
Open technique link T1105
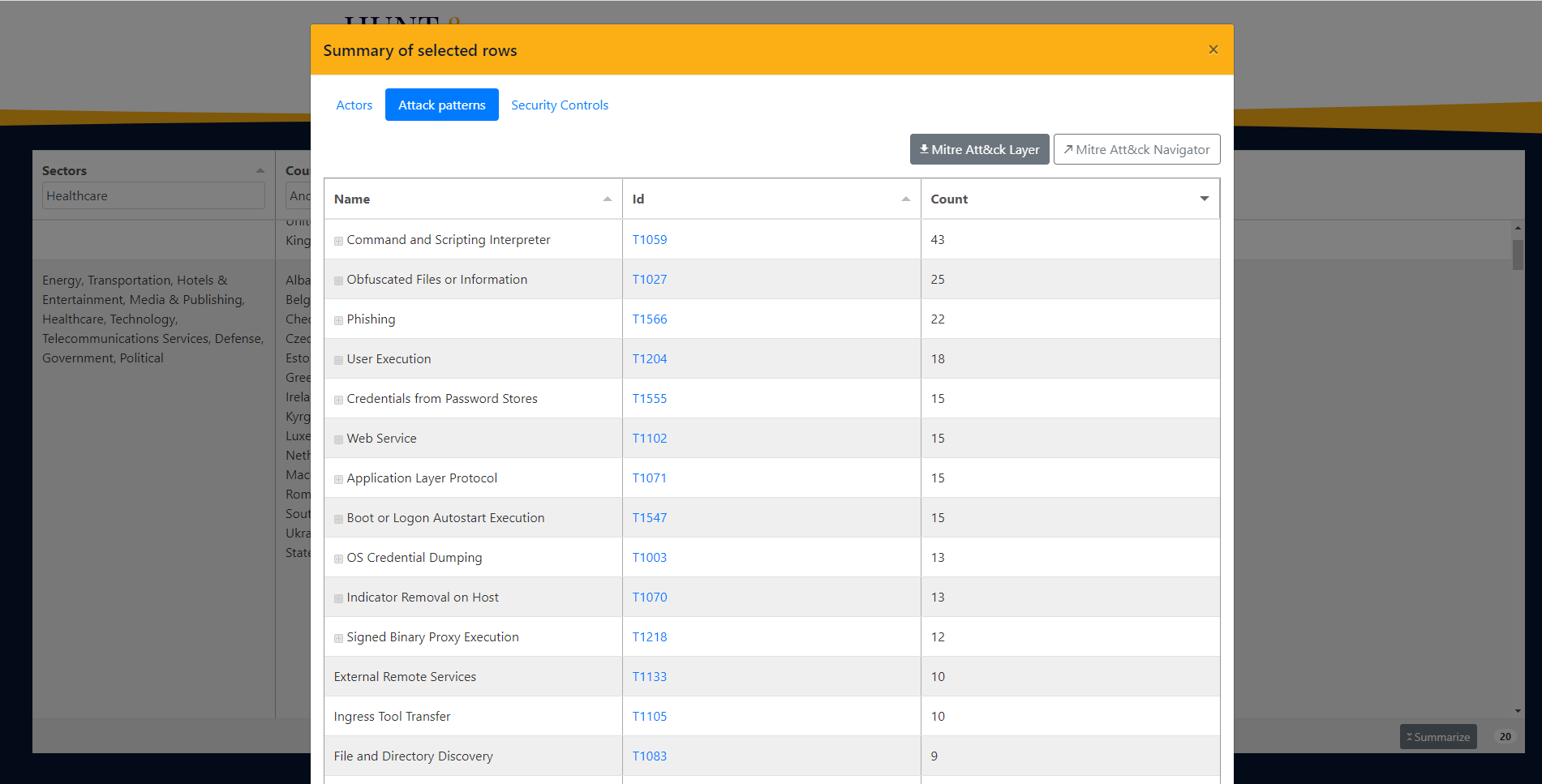650,716
